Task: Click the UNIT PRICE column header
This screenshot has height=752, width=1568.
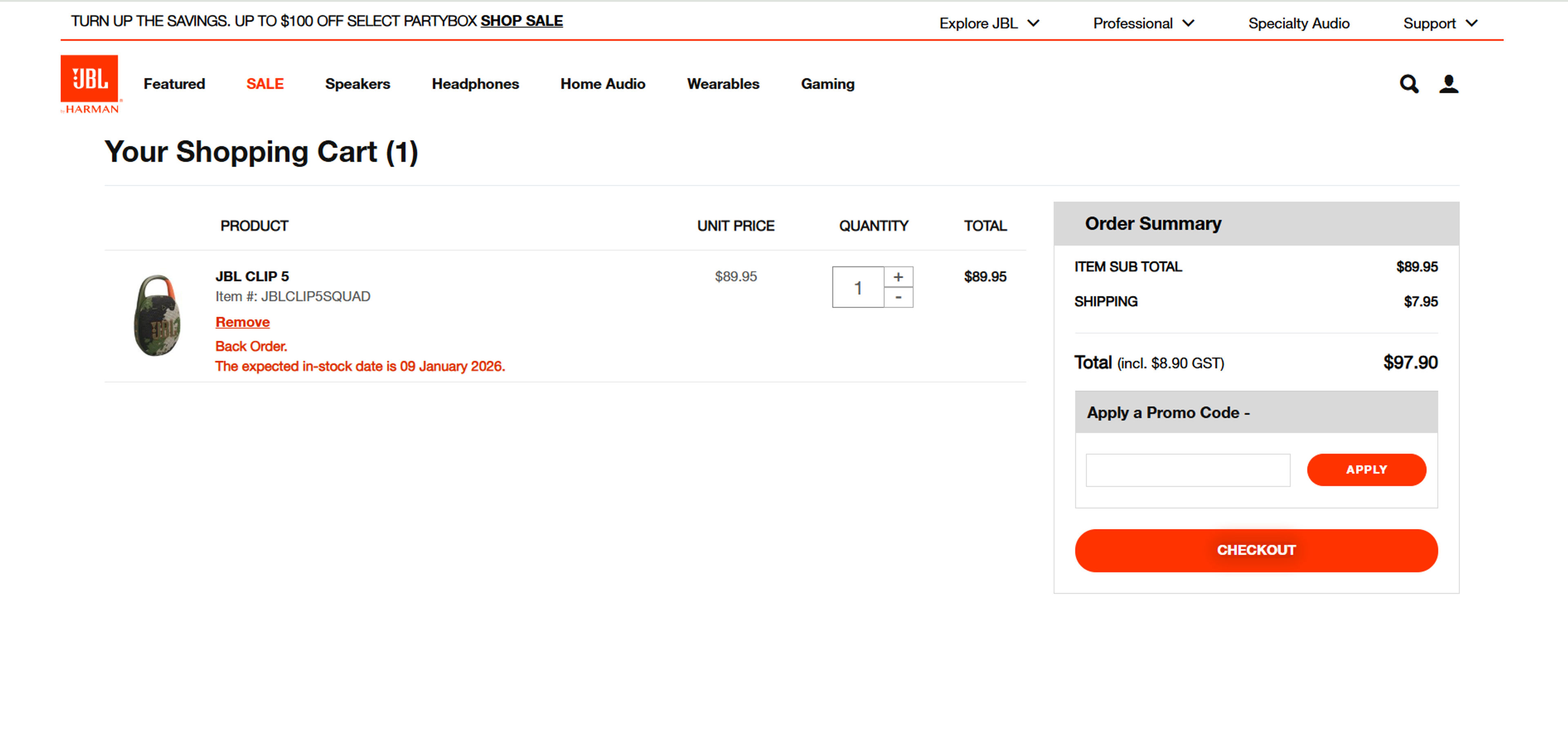Action: pos(735,226)
